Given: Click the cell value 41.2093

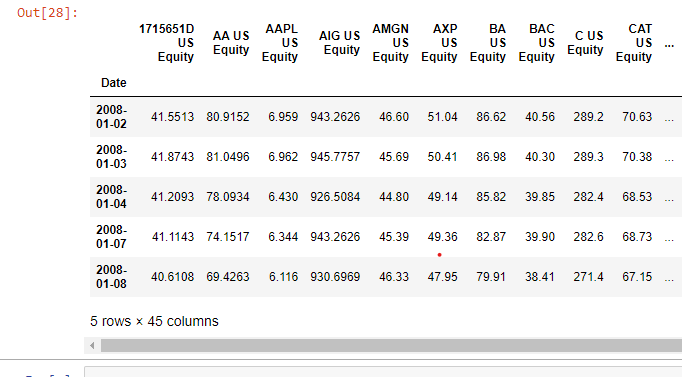Looking at the screenshot, I should (x=172, y=197).
